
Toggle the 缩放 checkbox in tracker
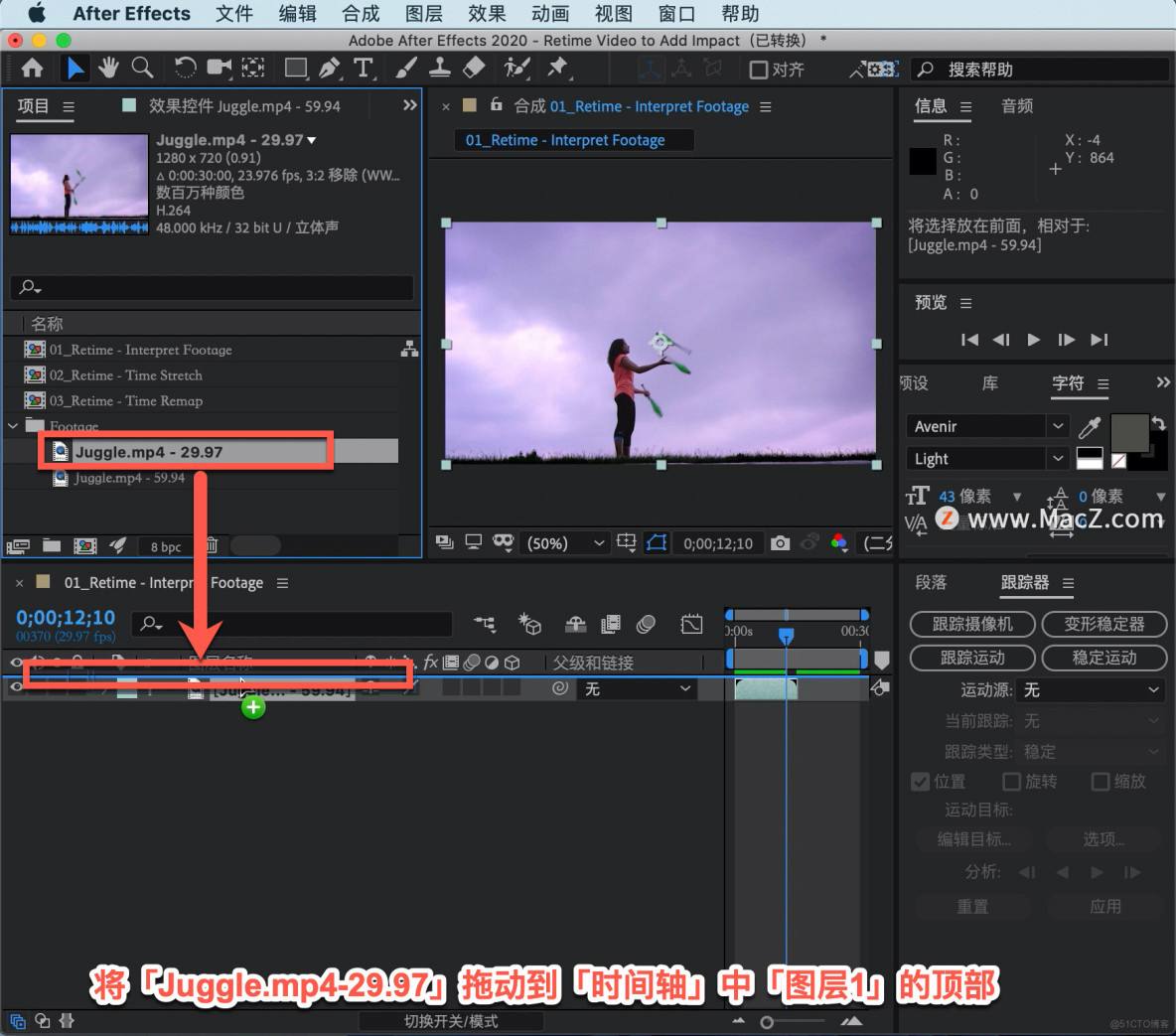click(1100, 782)
